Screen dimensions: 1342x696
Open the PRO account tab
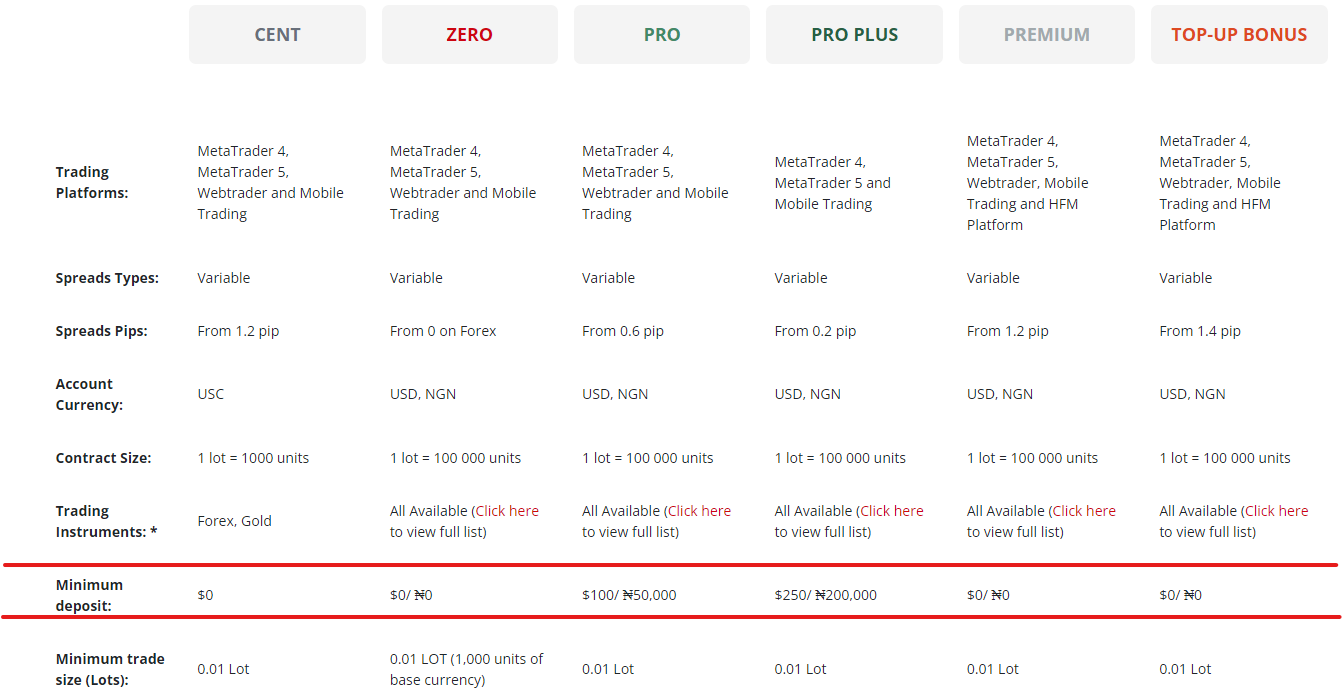661,35
